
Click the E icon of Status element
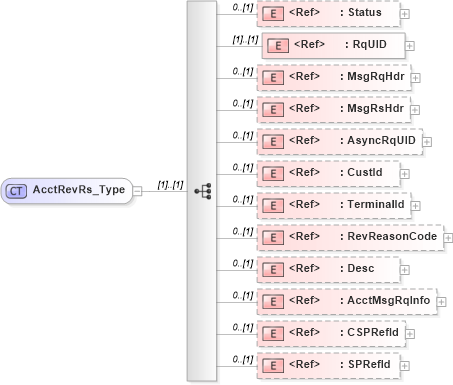tap(273, 14)
